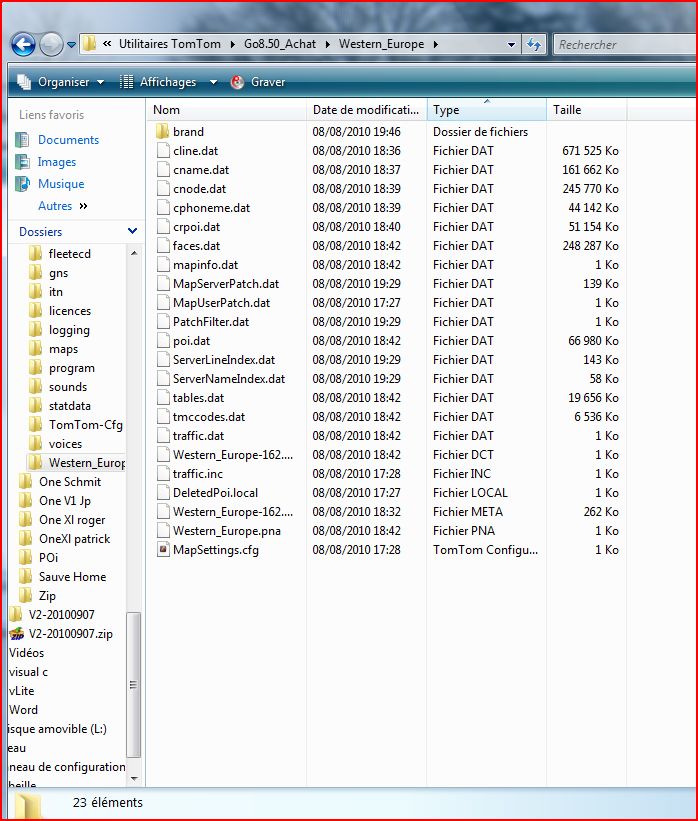Expand the arrow after Western_Europe breadcrumb
698x821 pixels.
(436, 45)
